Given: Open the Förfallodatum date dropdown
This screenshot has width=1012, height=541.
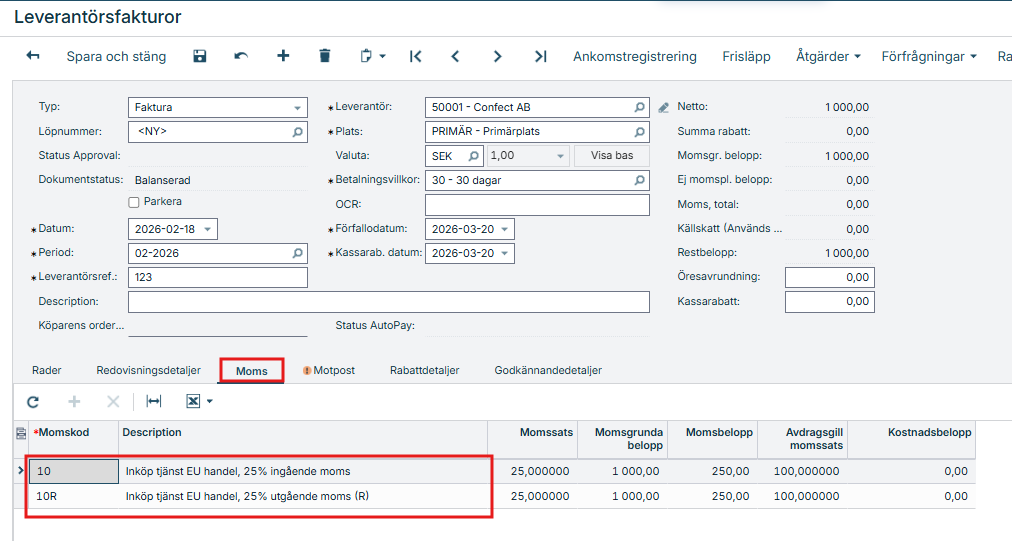Looking at the screenshot, I should coord(505,229).
